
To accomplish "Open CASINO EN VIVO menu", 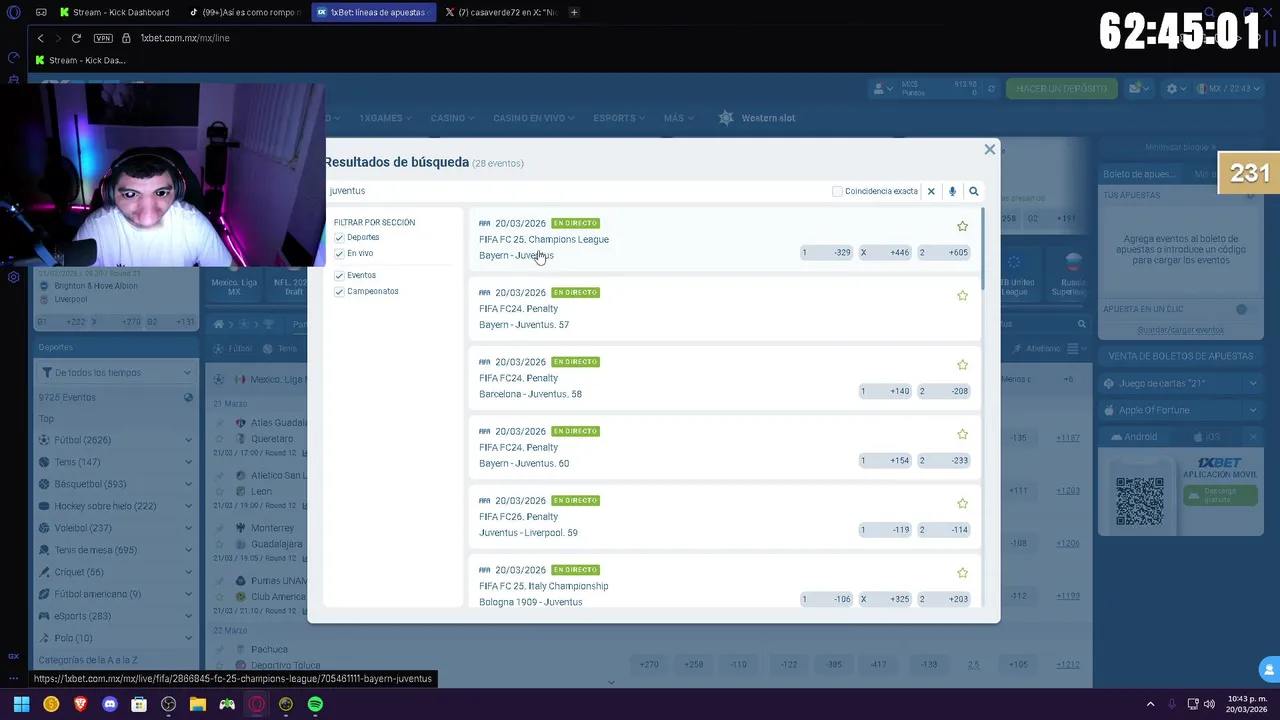I will [x=533, y=118].
